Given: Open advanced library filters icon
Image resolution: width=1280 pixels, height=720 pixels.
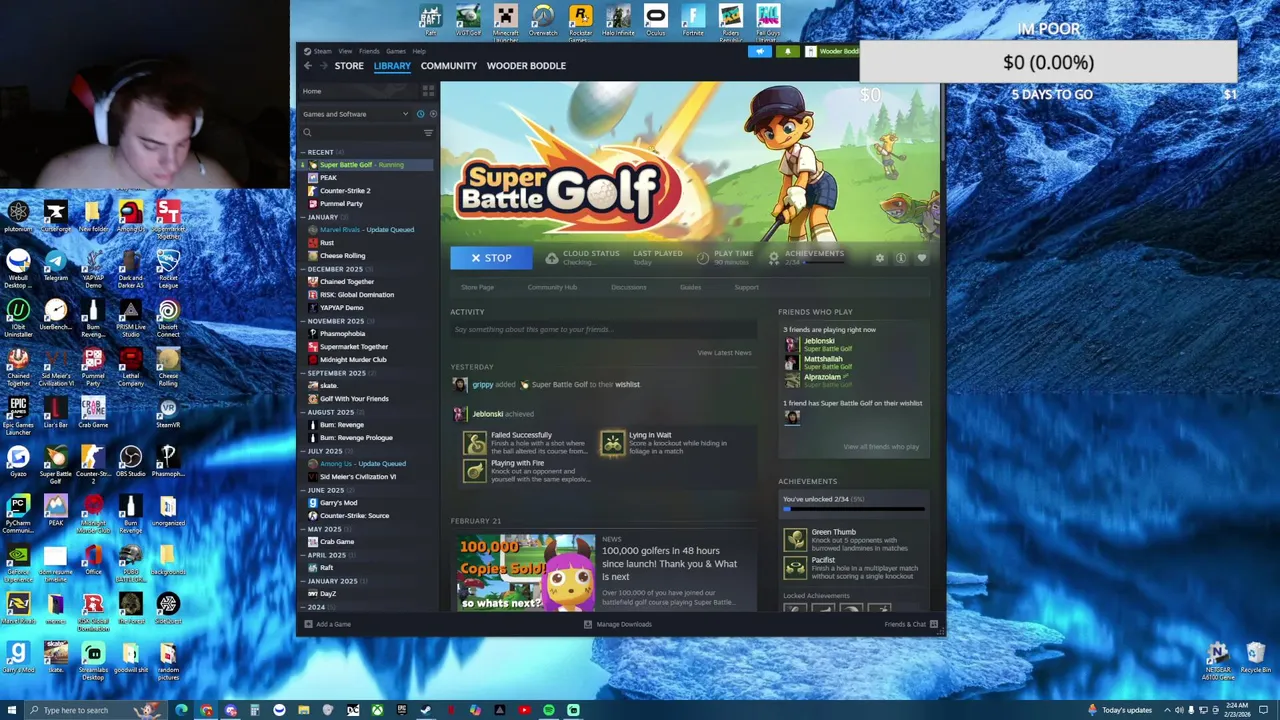Looking at the screenshot, I should click(x=428, y=133).
